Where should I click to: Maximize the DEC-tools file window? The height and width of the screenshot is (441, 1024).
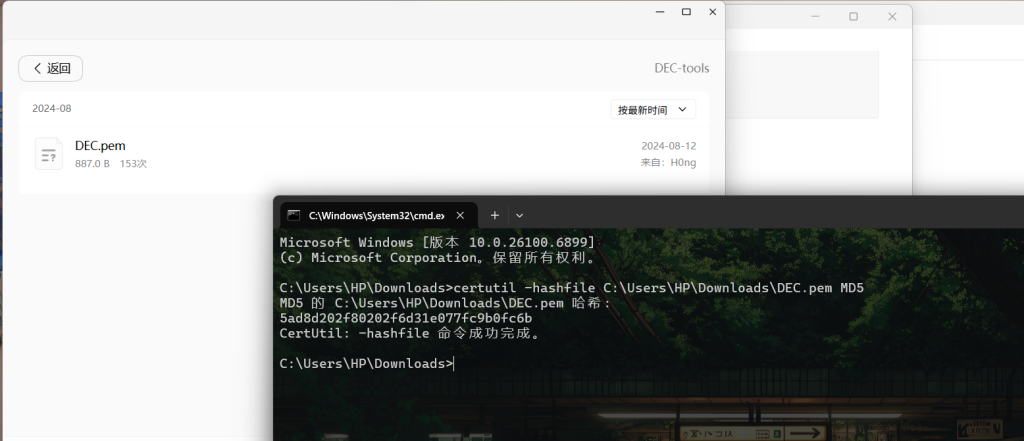click(686, 12)
